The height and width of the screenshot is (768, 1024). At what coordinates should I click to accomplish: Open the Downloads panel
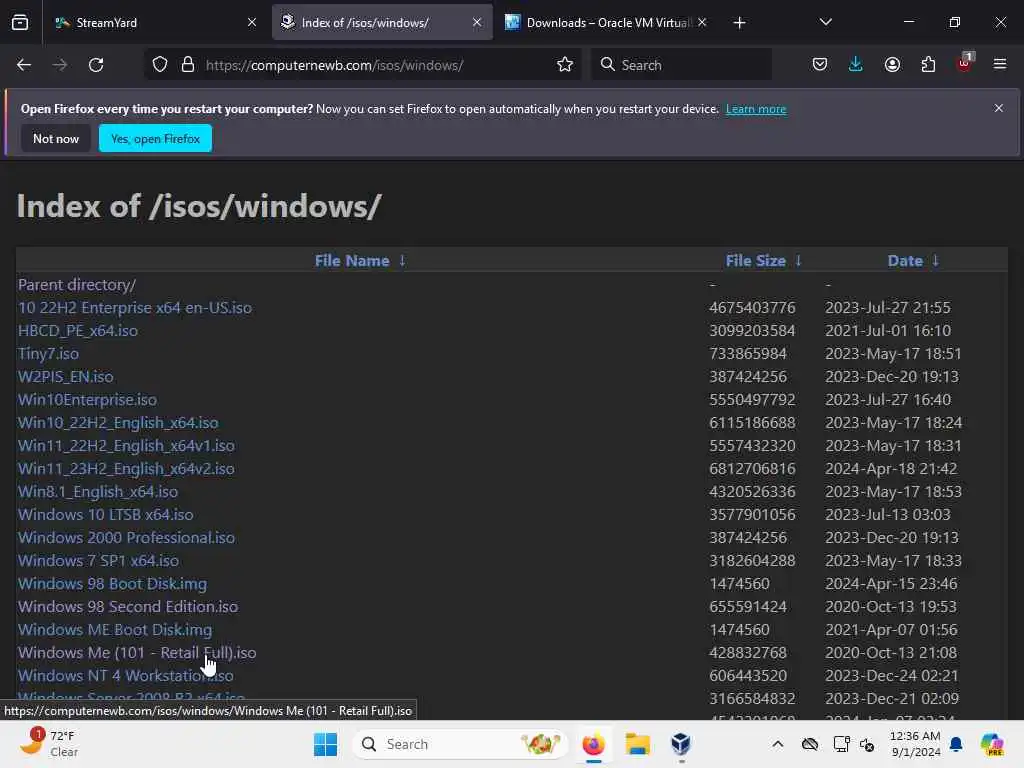click(x=856, y=65)
